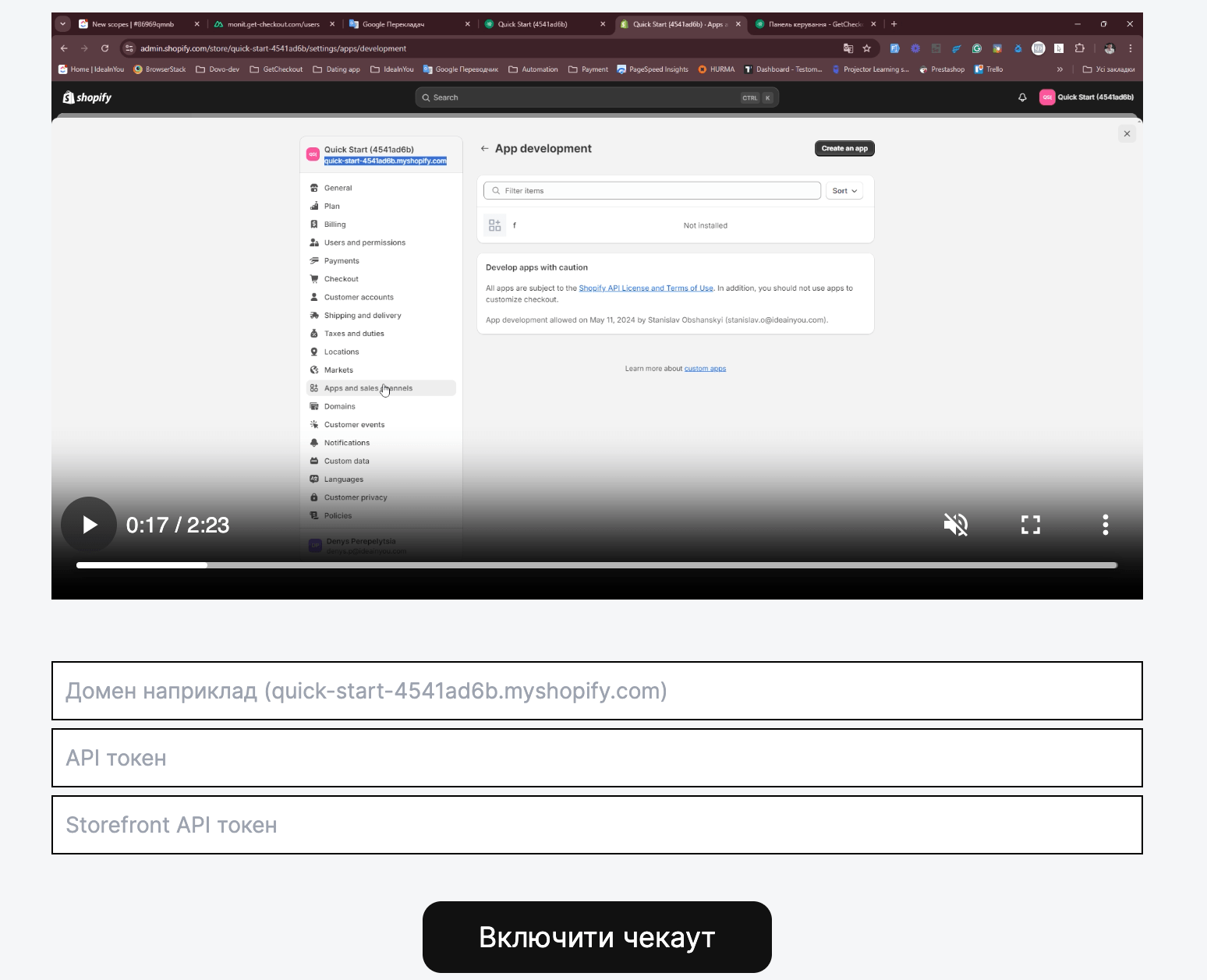Open Locations settings

pos(381,352)
